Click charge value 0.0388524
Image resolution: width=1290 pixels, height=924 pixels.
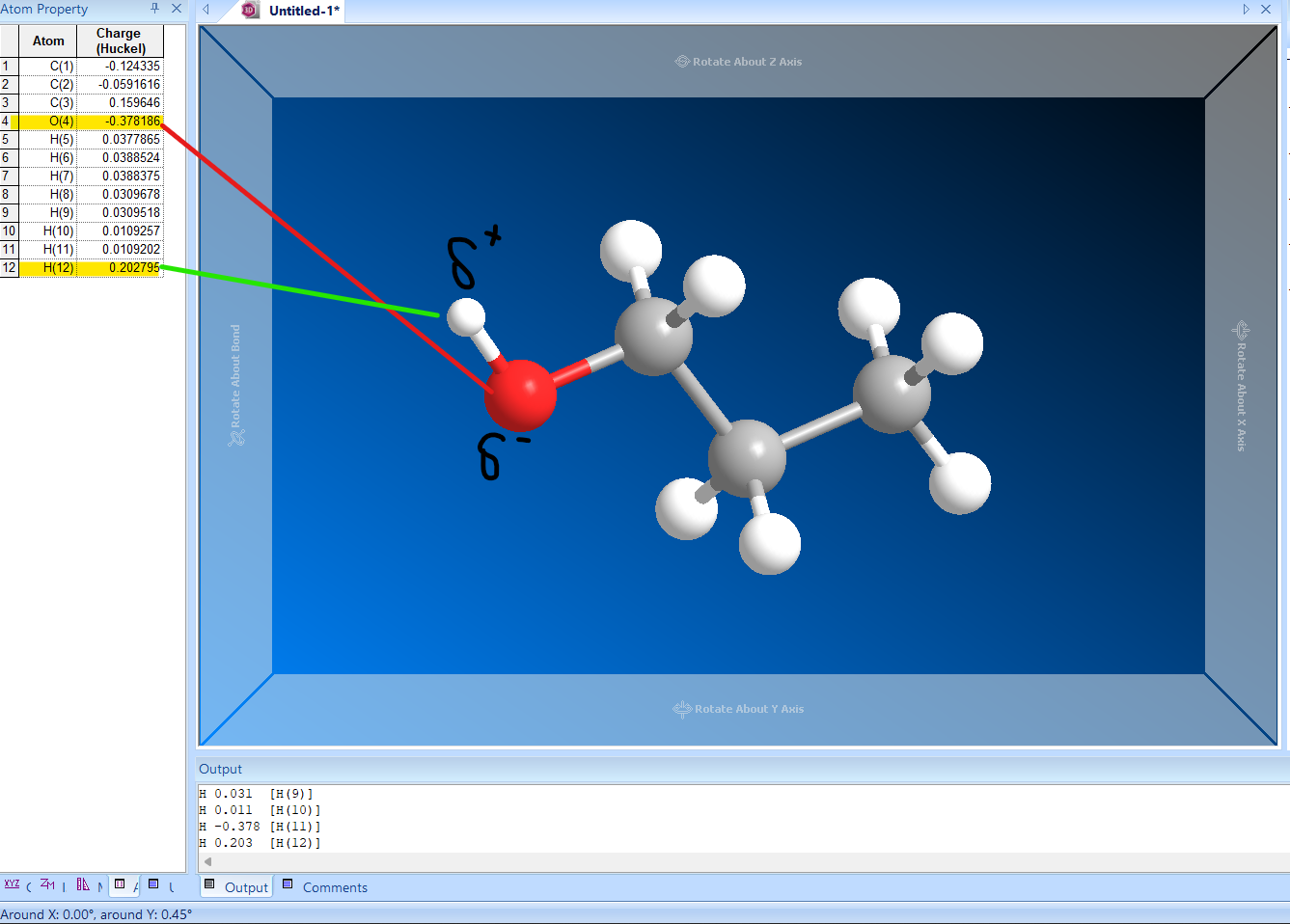click(x=121, y=158)
